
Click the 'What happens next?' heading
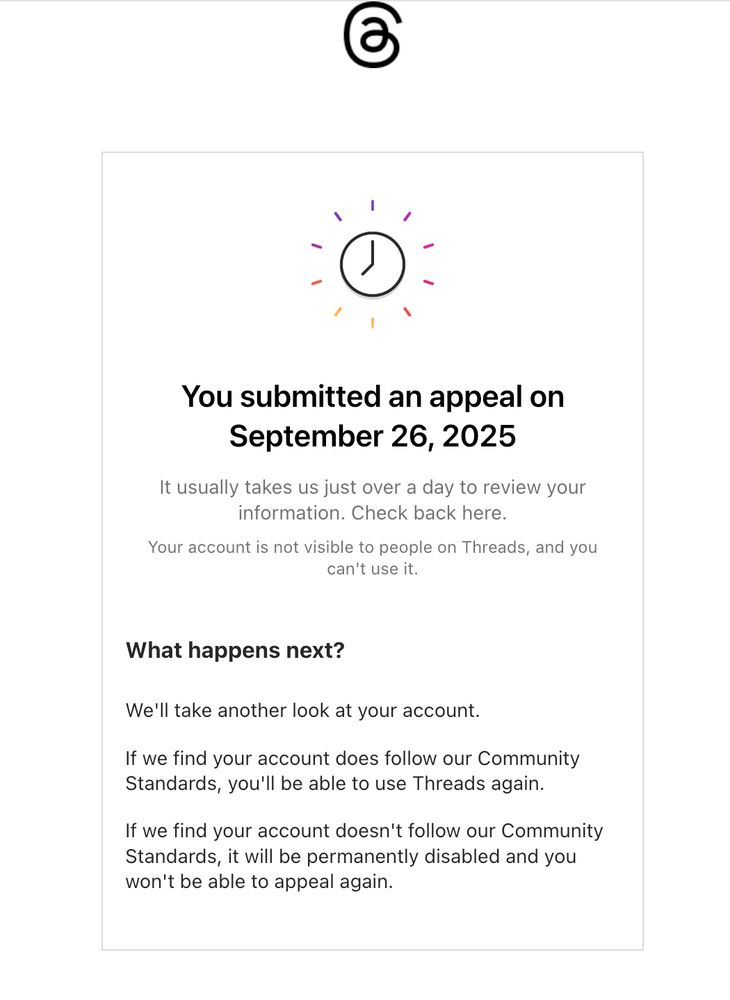235,650
